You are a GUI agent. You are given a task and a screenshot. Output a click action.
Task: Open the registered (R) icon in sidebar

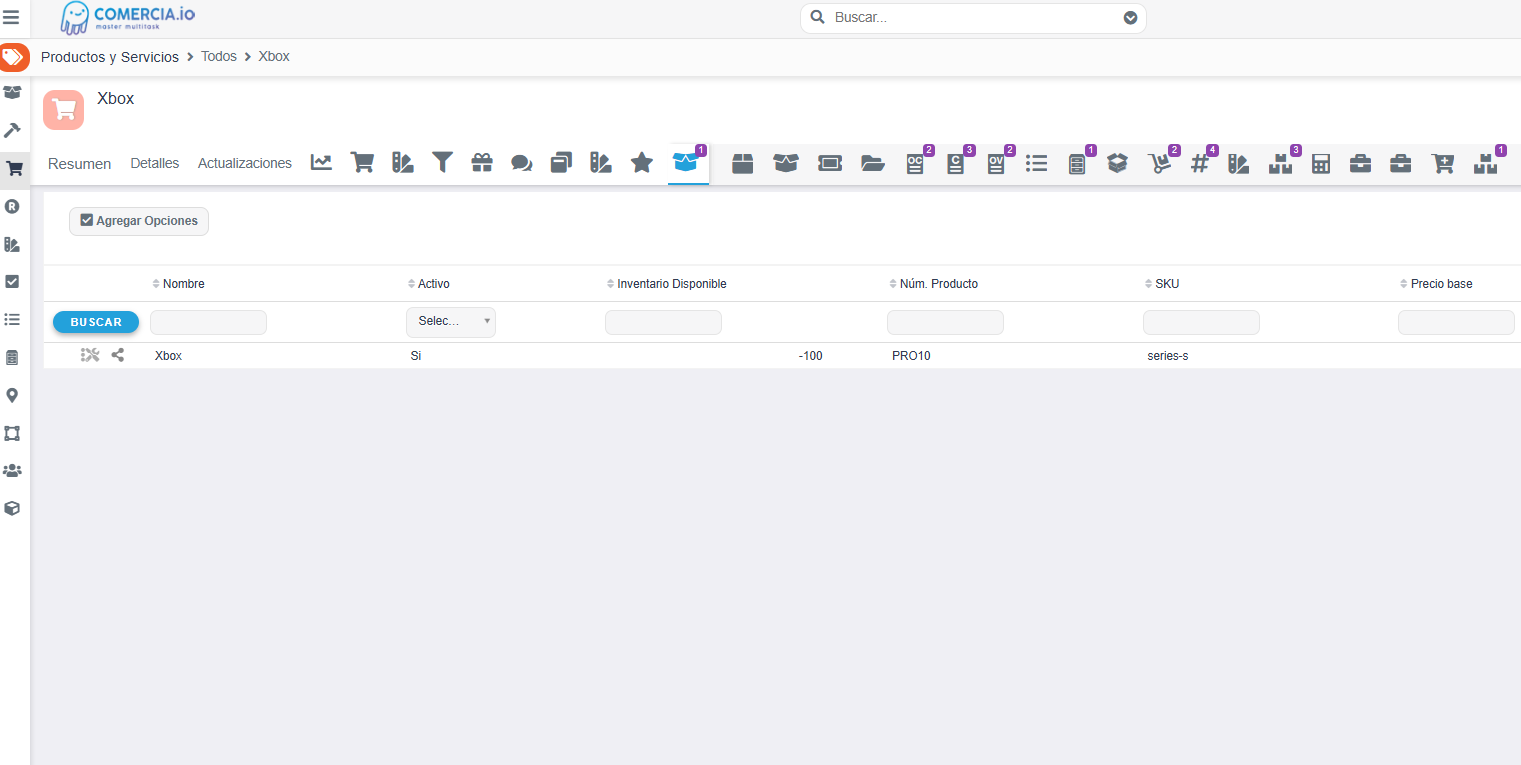click(x=12, y=206)
